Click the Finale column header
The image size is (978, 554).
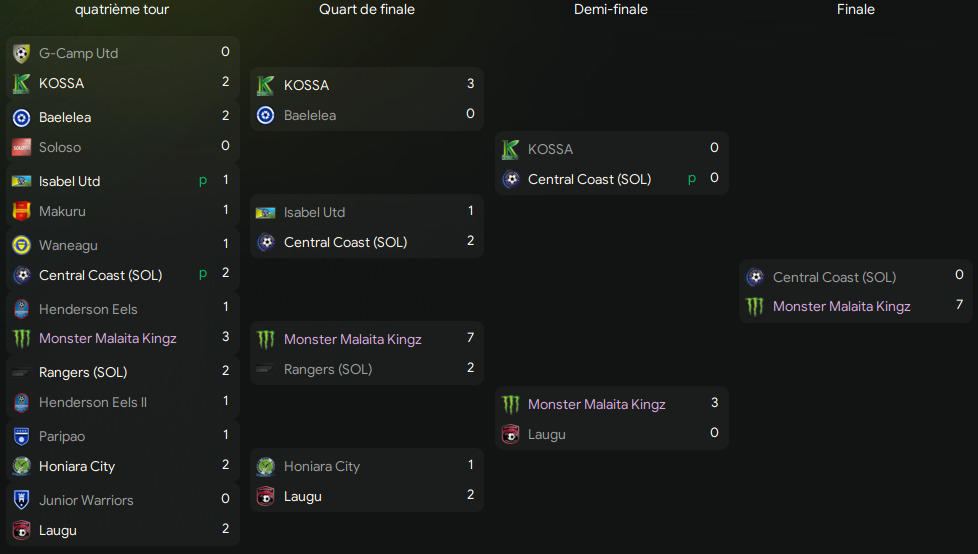pos(856,9)
